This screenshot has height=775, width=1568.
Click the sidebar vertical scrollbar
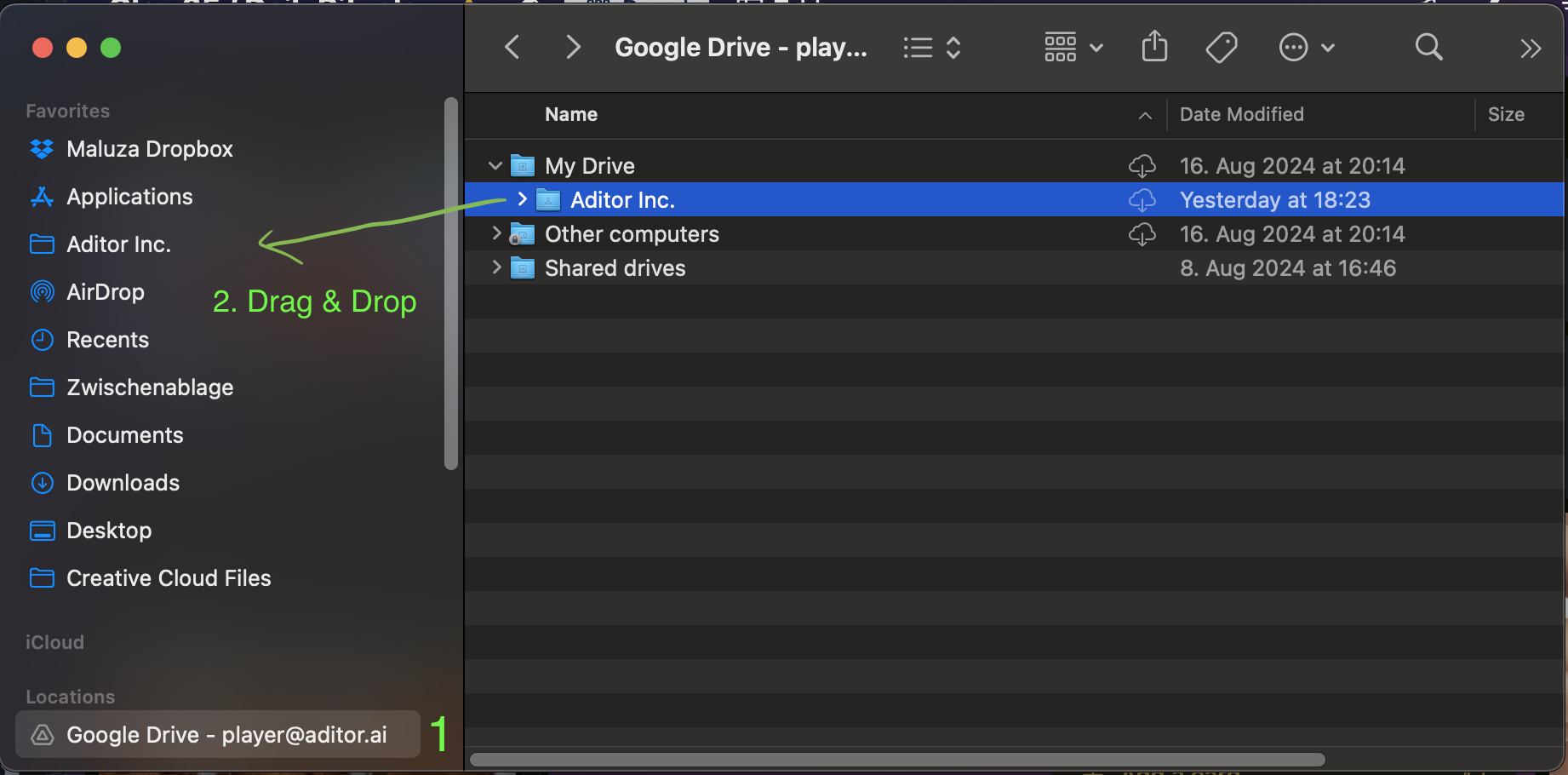(x=451, y=284)
